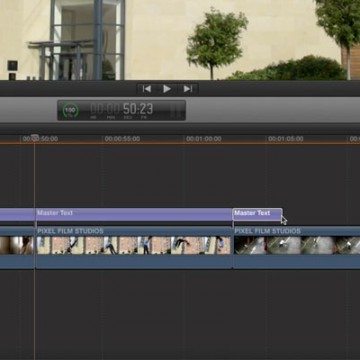The width and height of the screenshot is (360, 360).
Task: Click the ruler at 00:01:05:00
Action: [x=286, y=139]
